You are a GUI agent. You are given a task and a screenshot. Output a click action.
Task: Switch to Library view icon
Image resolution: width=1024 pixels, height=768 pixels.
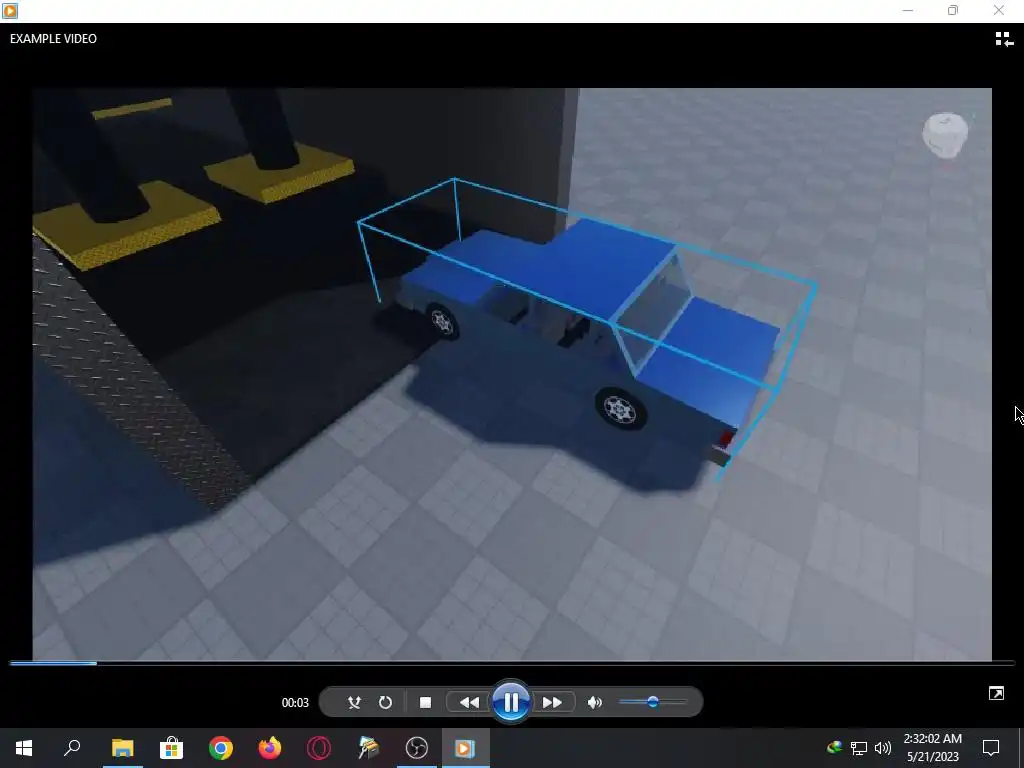[x=1004, y=40]
